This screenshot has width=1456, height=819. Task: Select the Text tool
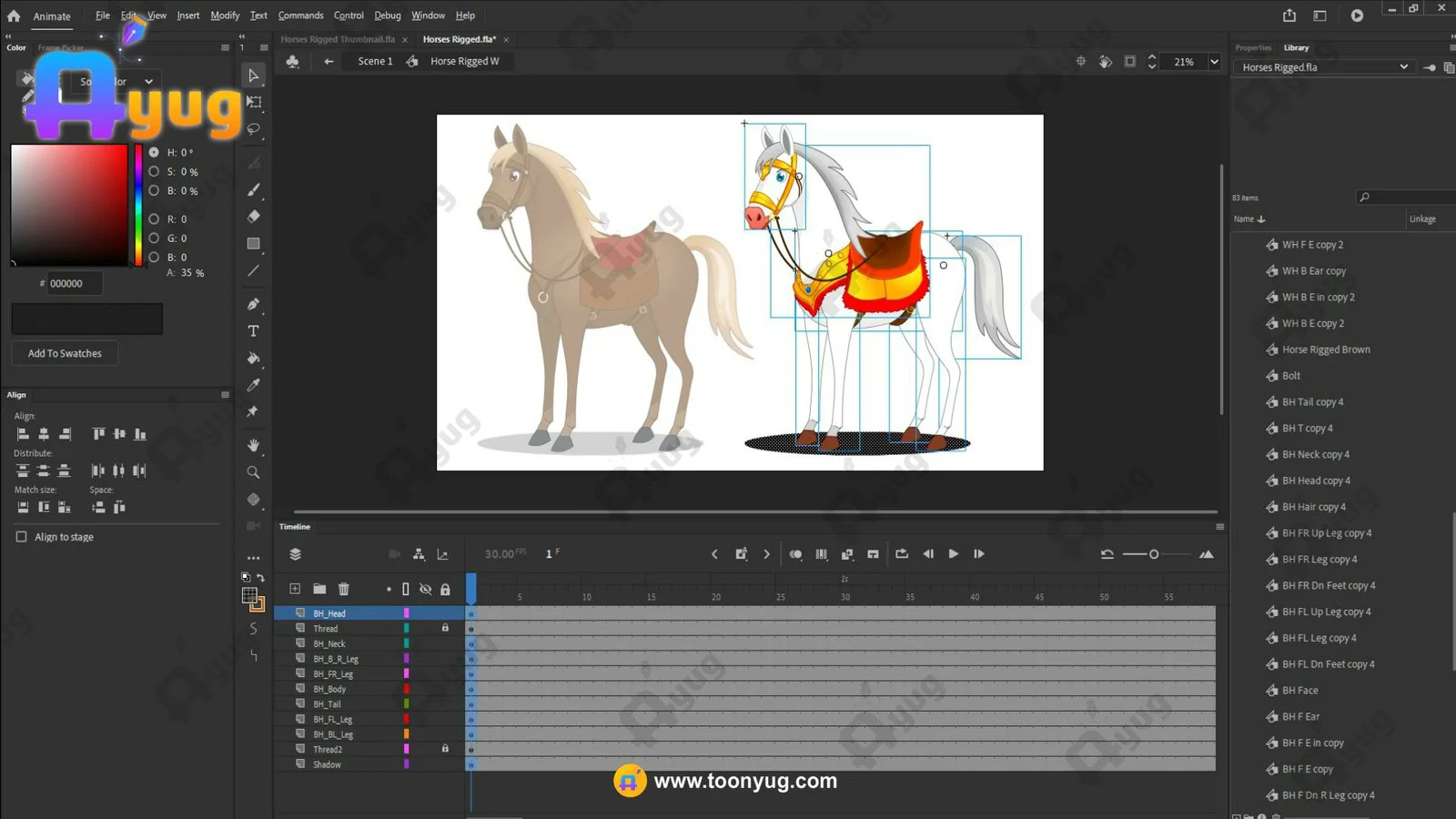(x=254, y=331)
